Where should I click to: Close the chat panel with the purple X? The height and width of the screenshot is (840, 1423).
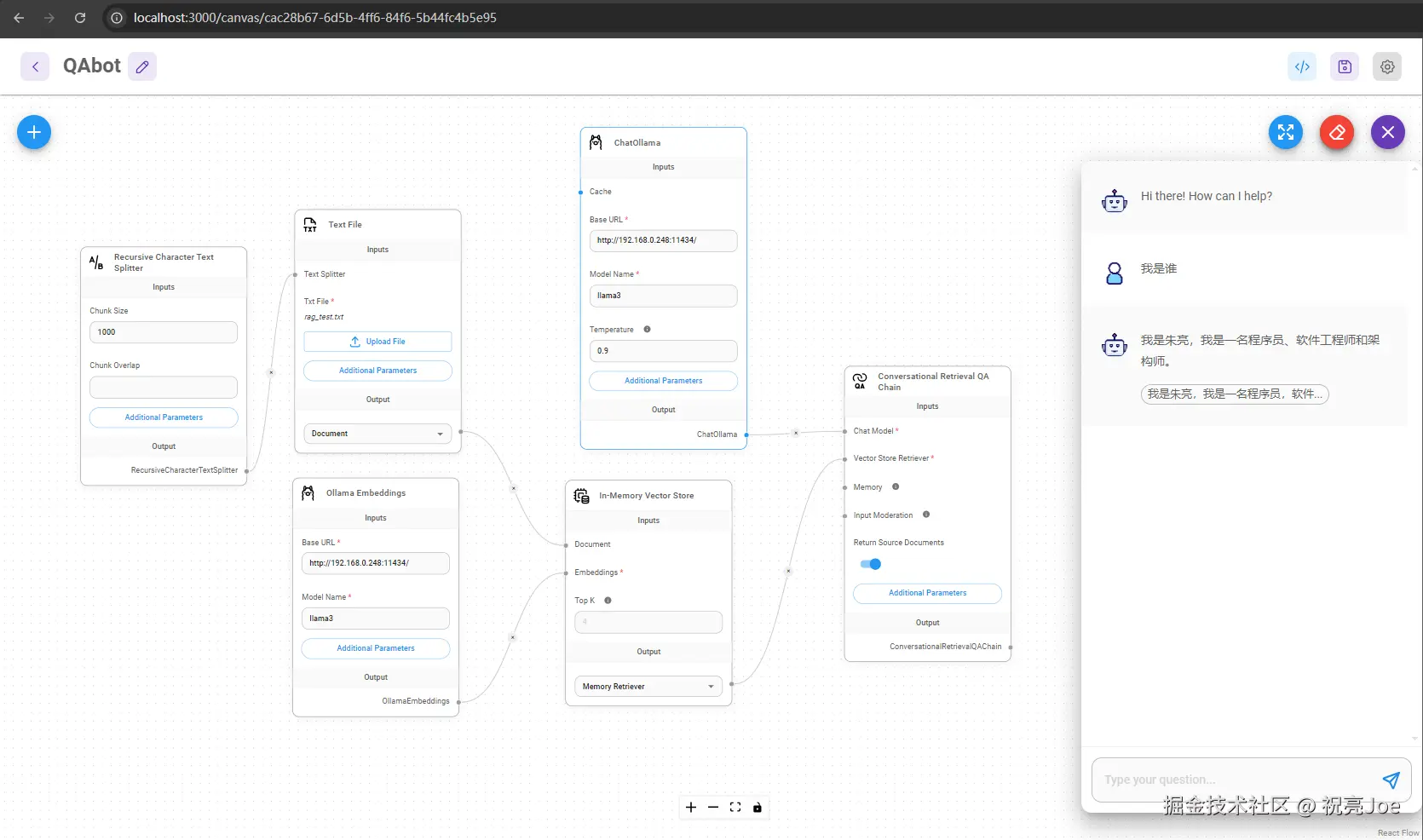(x=1388, y=132)
